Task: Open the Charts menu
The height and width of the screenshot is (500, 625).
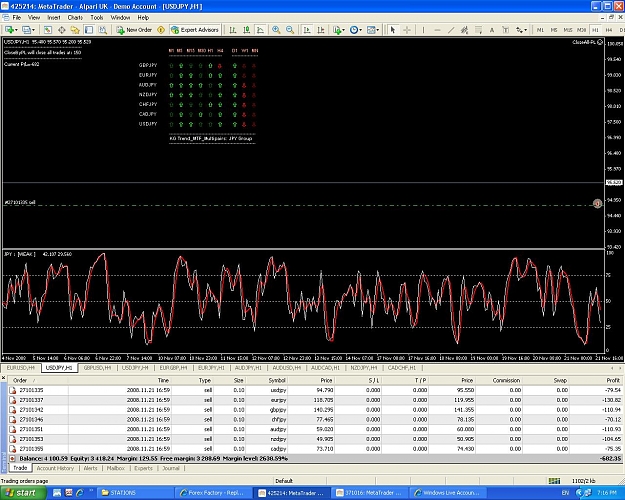Action: tap(75, 18)
